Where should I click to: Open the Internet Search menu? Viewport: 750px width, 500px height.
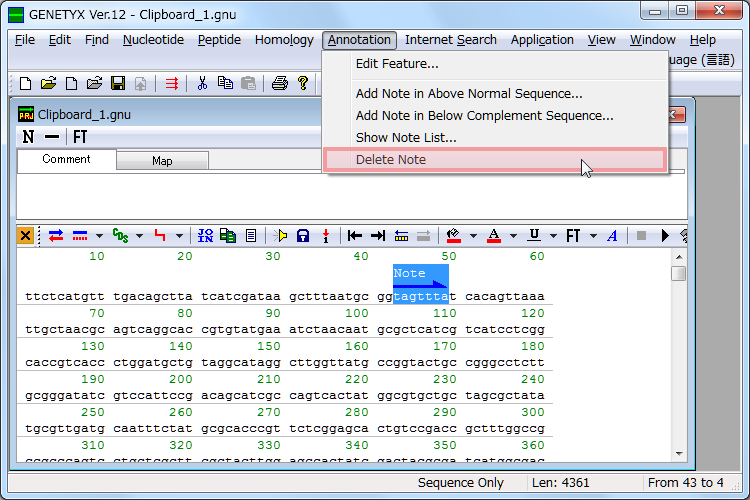click(x=451, y=40)
